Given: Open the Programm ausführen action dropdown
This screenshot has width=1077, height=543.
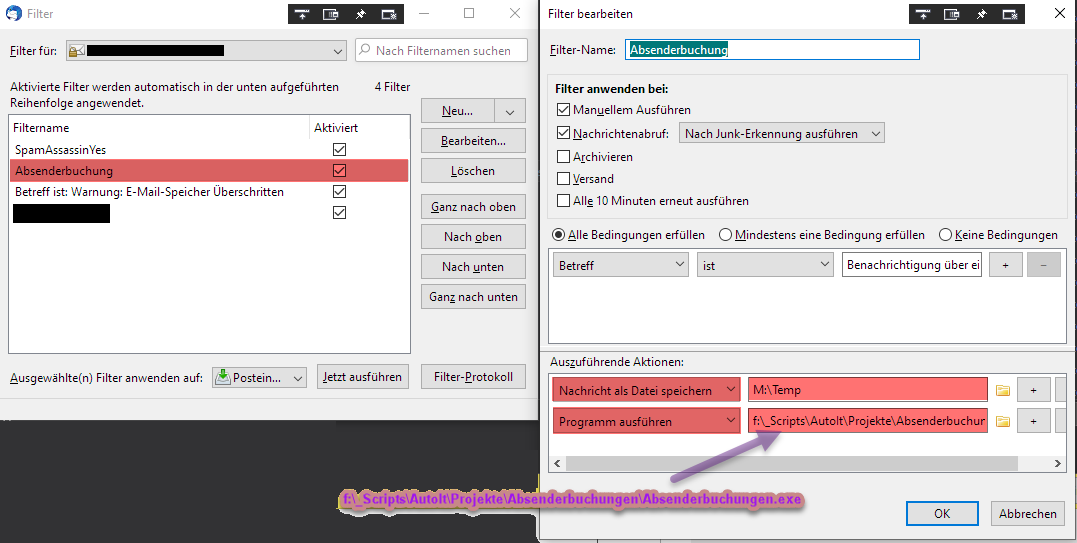Looking at the screenshot, I should point(646,421).
